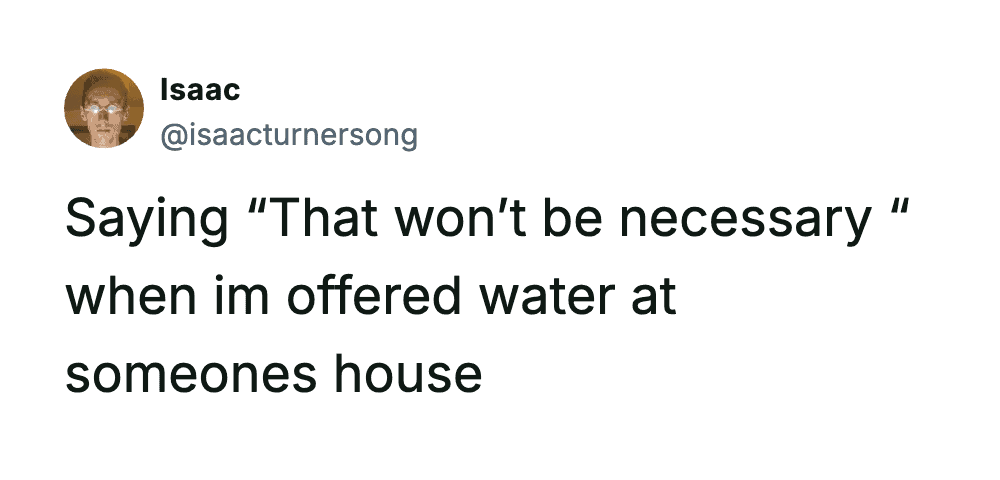Click the opening quotation mark before "That"
Image resolution: width=1000 pixels, height=480 pixels.
click(264, 210)
